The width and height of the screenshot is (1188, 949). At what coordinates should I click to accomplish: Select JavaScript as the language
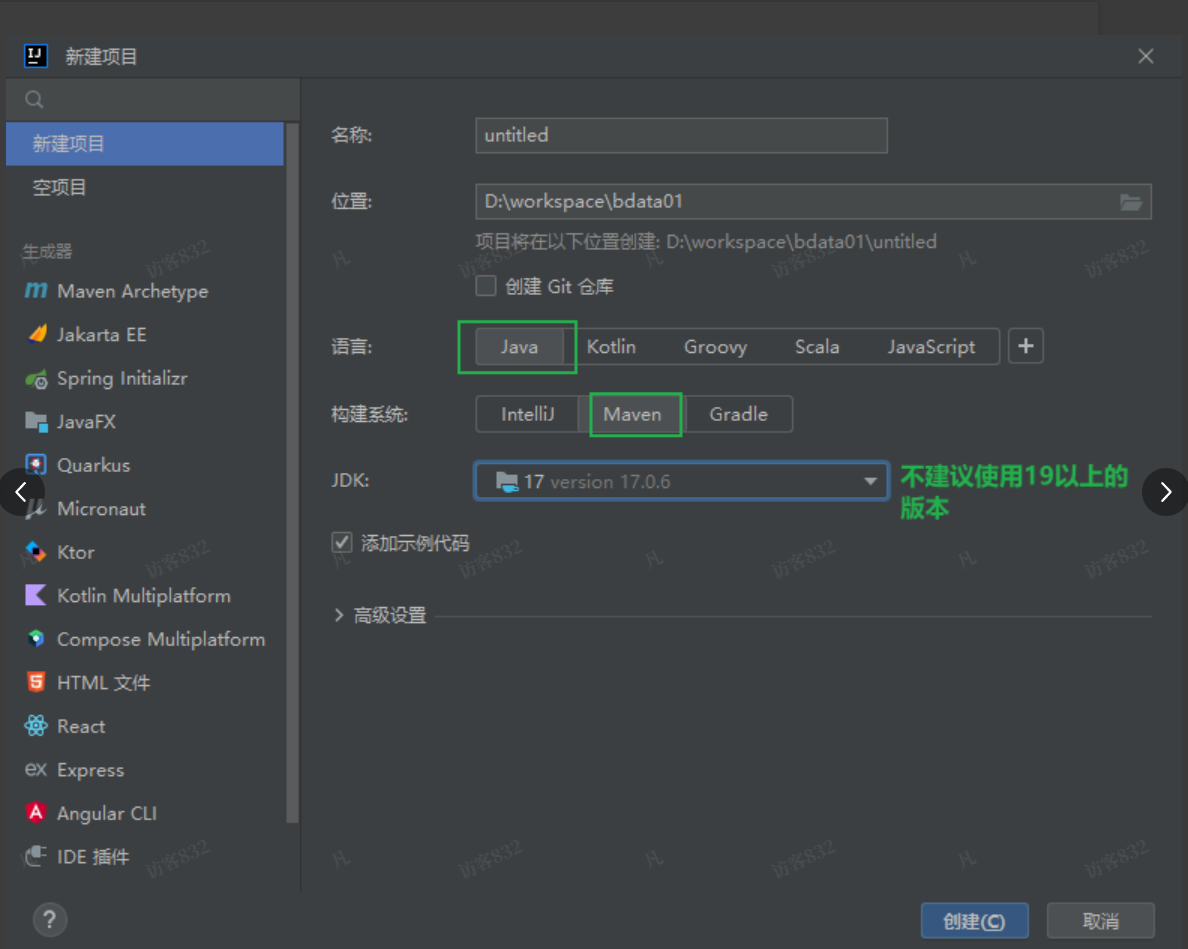pos(931,347)
